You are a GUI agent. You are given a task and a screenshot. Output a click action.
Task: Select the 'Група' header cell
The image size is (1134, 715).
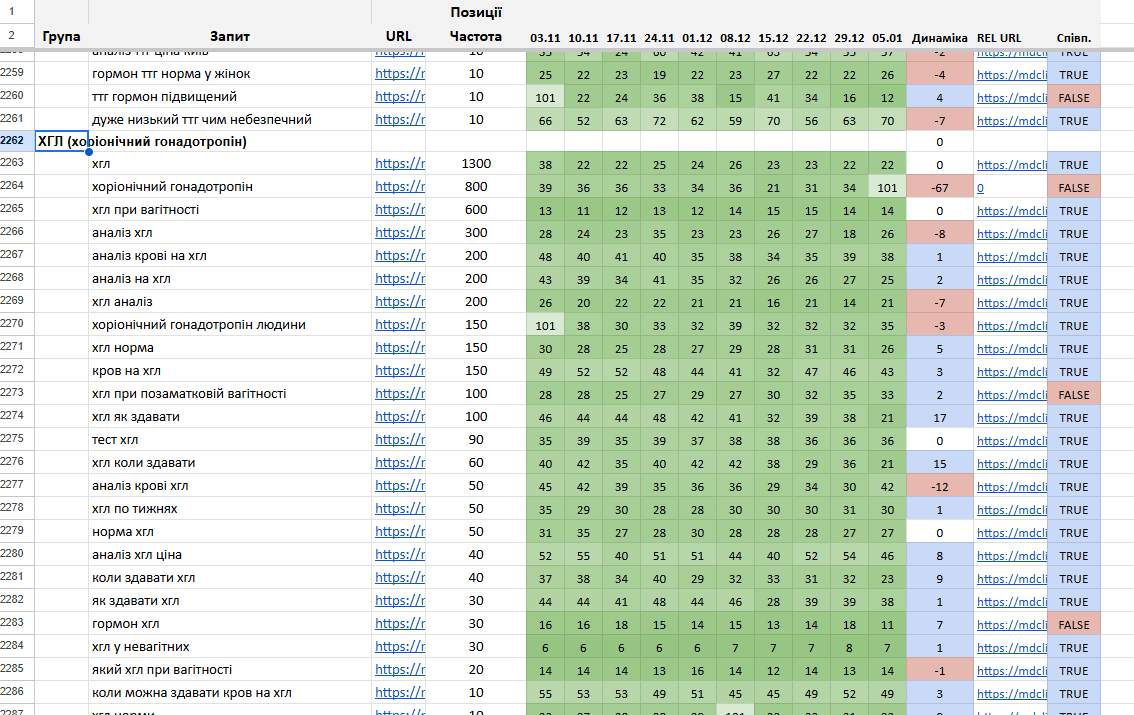(62, 37)
